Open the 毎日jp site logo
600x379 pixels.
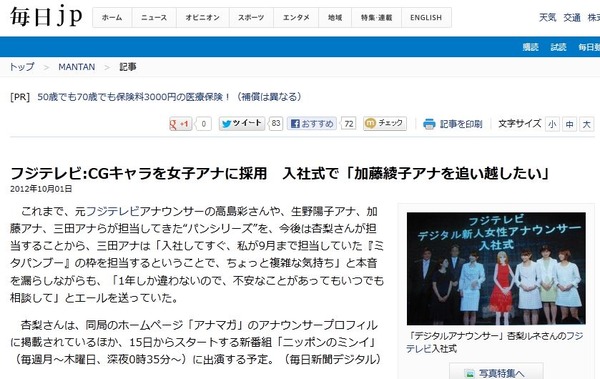pyautogui.click(x=46, y=16)
